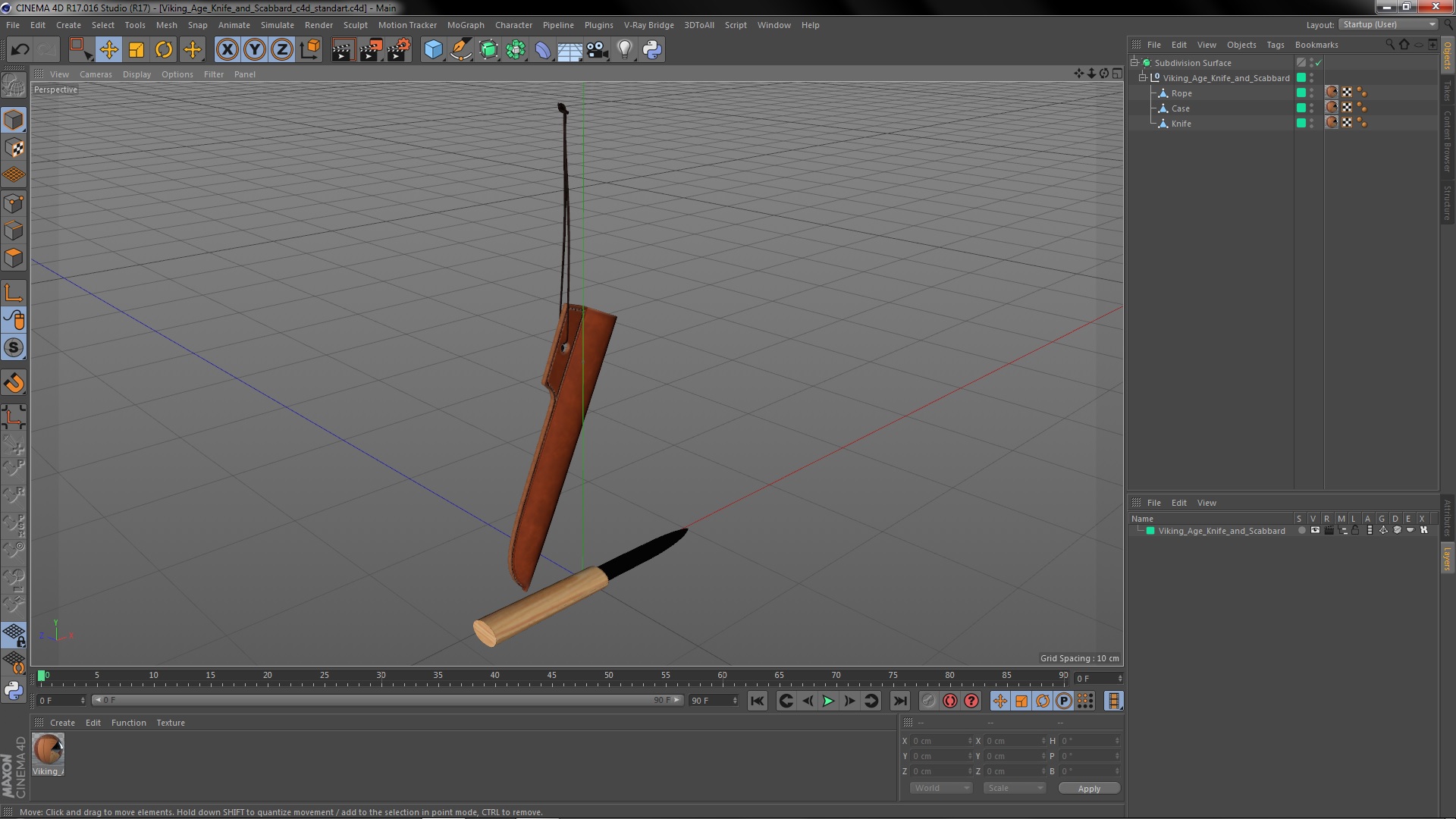1456x819 pixels.
Task: Click the Undo arrow icon
Action: [x=20, y=50]
